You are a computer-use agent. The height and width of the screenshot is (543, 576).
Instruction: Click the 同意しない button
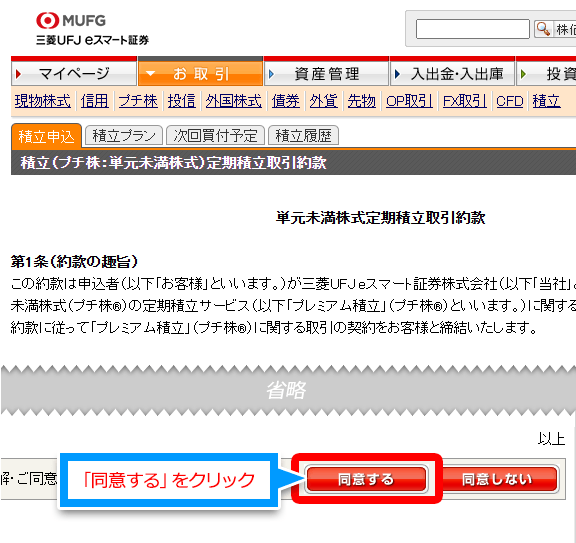pyautogui.click(x=497, y=479)
